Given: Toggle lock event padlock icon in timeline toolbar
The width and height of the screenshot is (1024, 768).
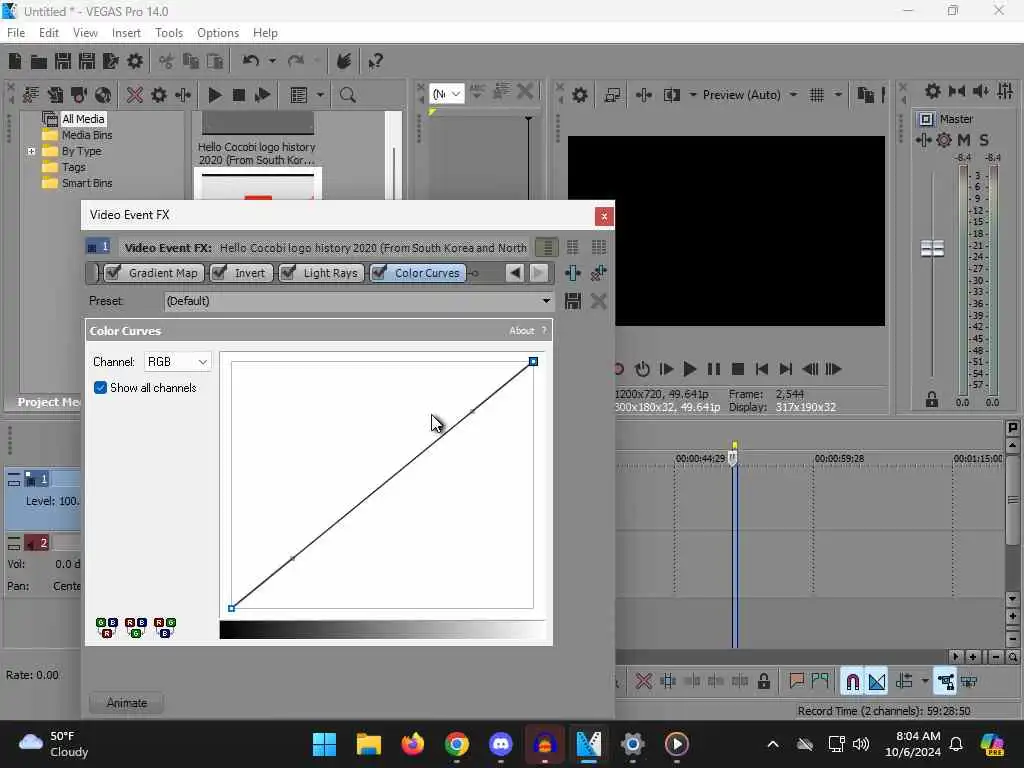Looking at the screenshot, I should point(763,682).
